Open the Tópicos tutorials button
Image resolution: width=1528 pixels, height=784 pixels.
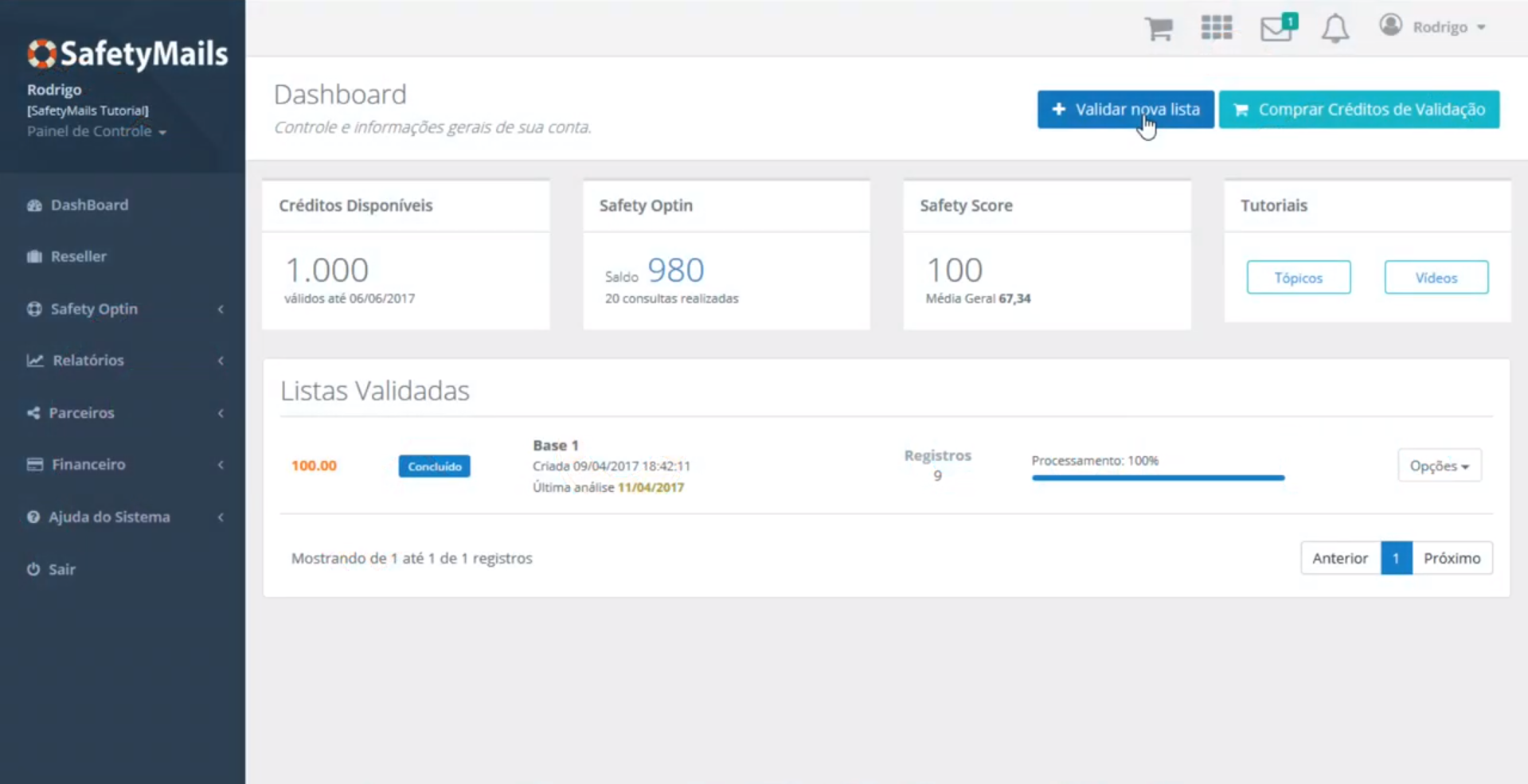click(x=1299, y=277)
